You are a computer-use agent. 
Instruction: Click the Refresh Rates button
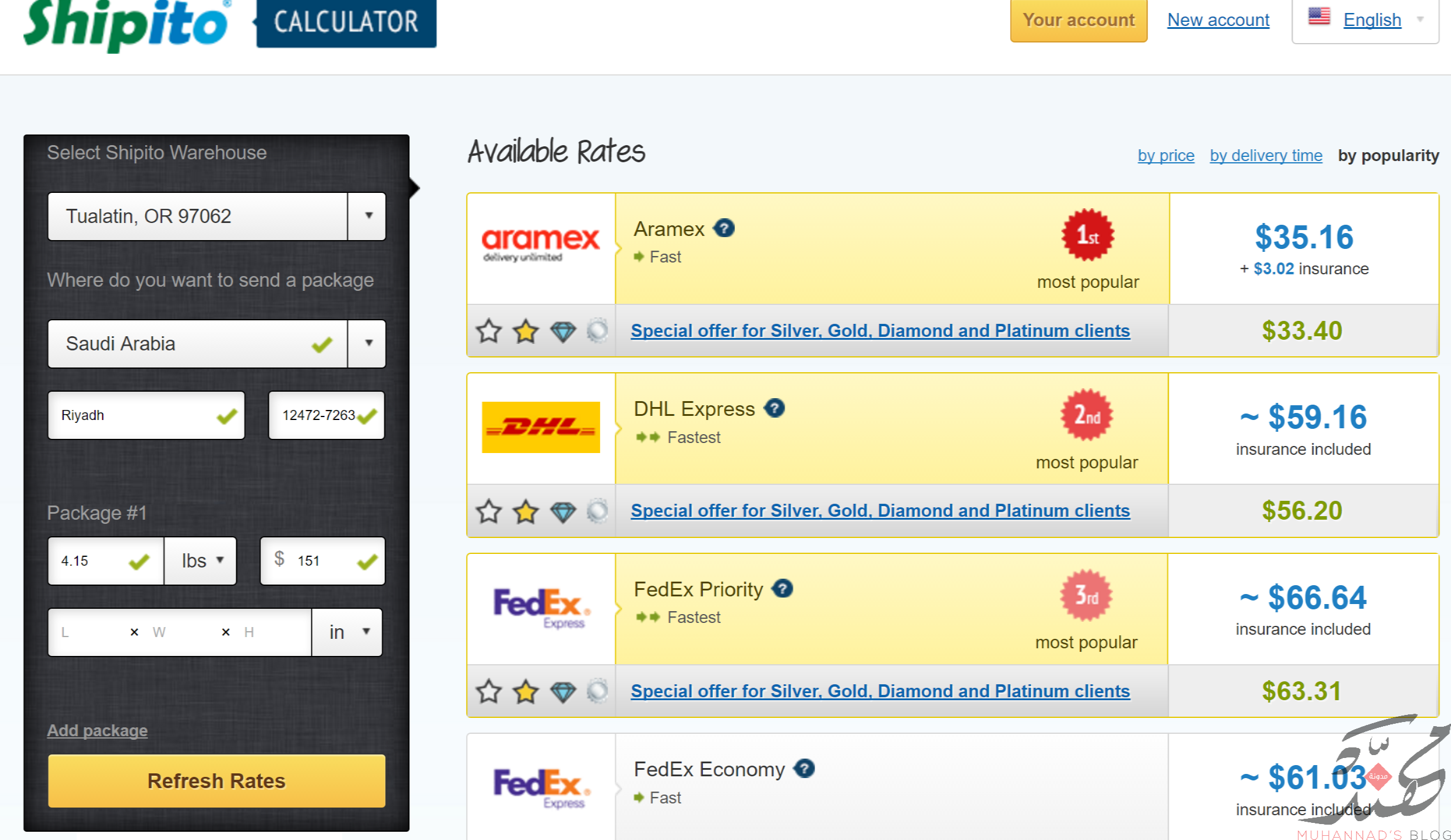coord(217,780)
